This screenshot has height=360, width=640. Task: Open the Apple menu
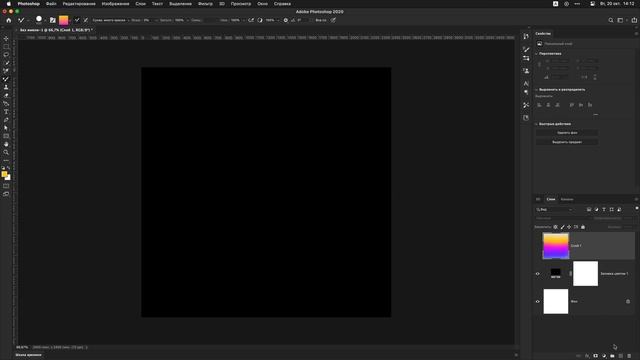[9, 4]
